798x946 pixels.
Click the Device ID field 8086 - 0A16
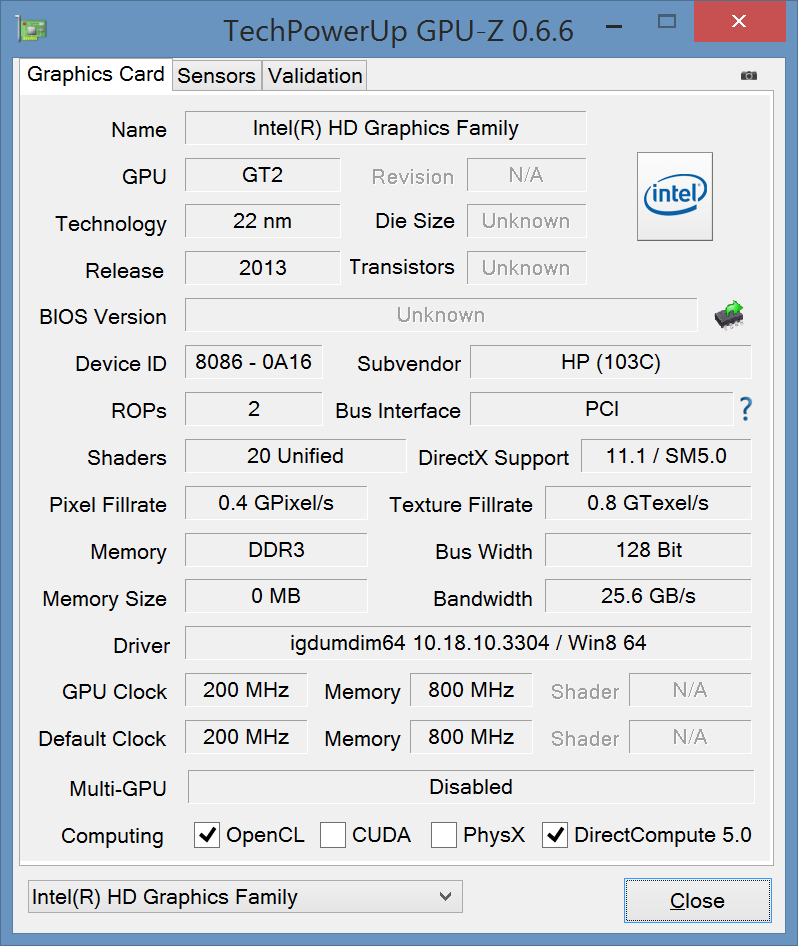tap(254, 362)
